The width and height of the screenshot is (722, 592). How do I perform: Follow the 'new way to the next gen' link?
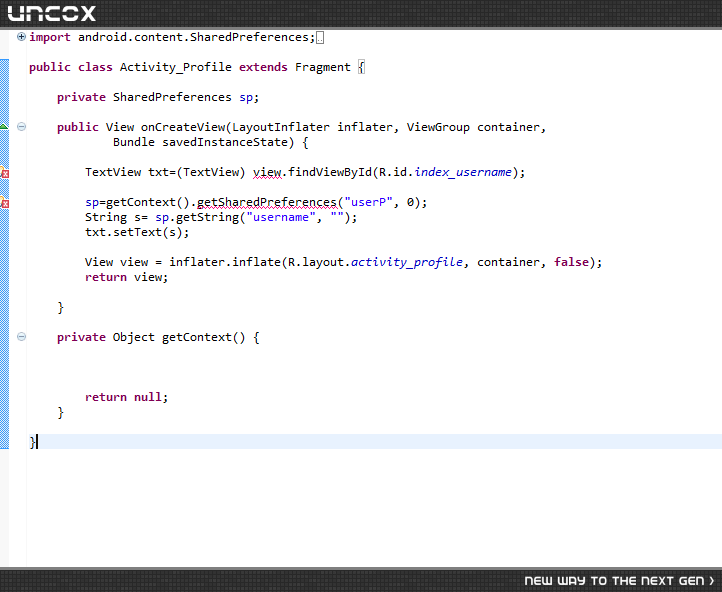(x=619, y=581)
